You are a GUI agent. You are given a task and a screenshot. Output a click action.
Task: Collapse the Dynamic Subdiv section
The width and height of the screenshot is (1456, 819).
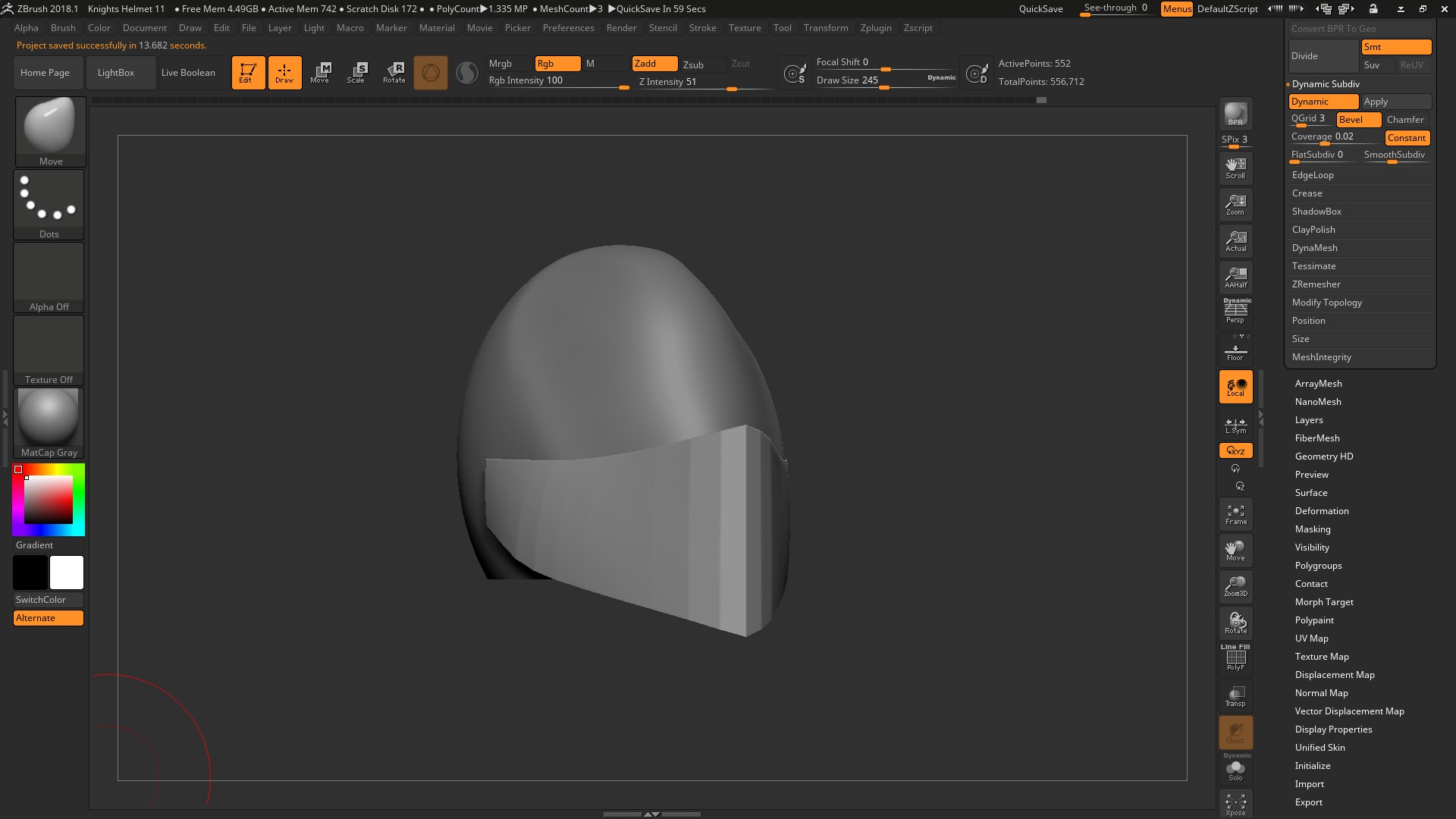(1326, 84)
